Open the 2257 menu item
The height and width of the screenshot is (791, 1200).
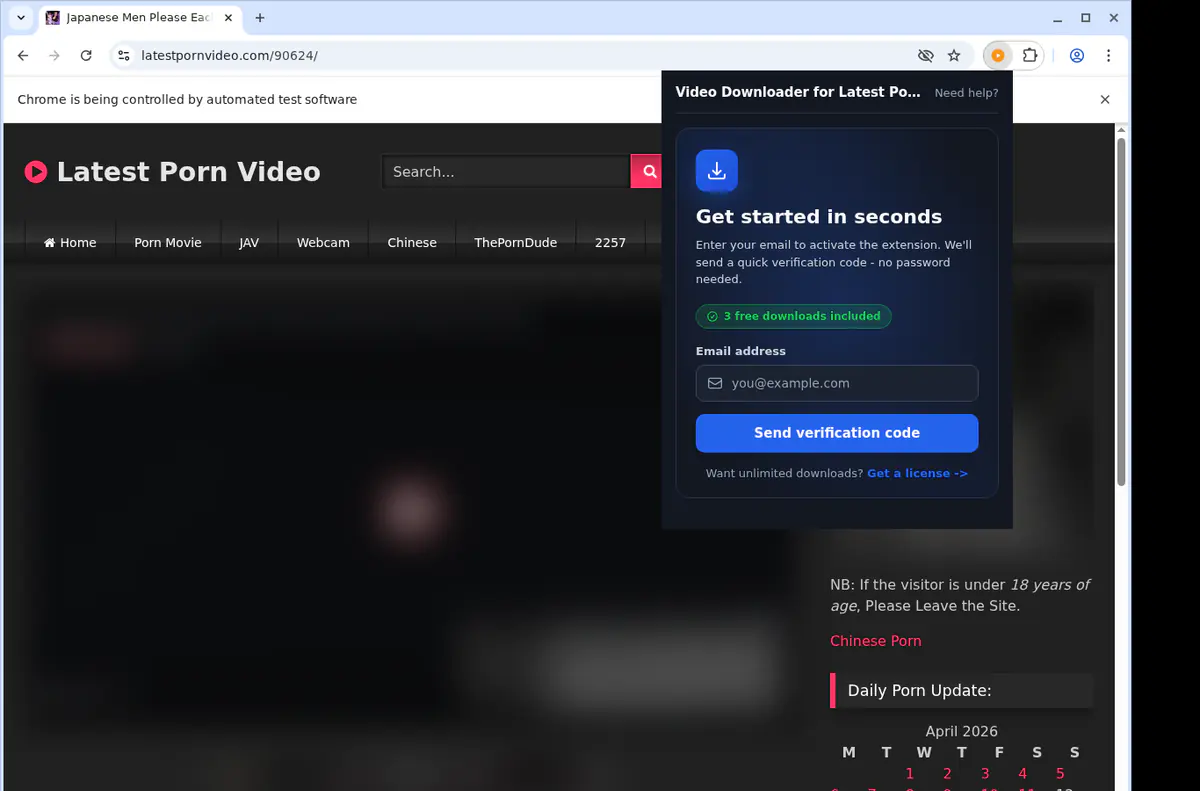click(610, 243)
